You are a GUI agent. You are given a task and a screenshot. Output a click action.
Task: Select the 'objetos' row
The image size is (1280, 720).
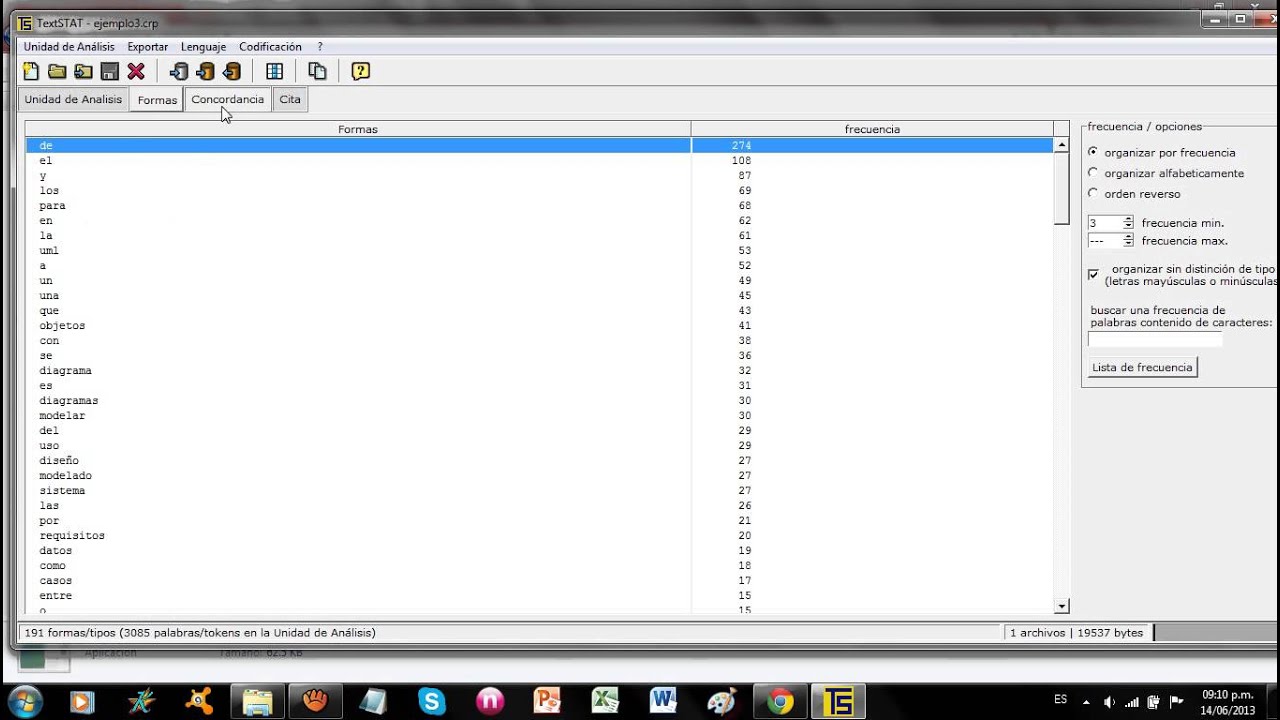pos(540,325)
